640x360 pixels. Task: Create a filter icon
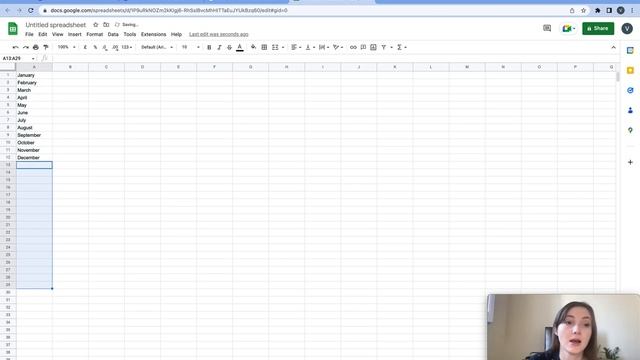click(384, 47)
